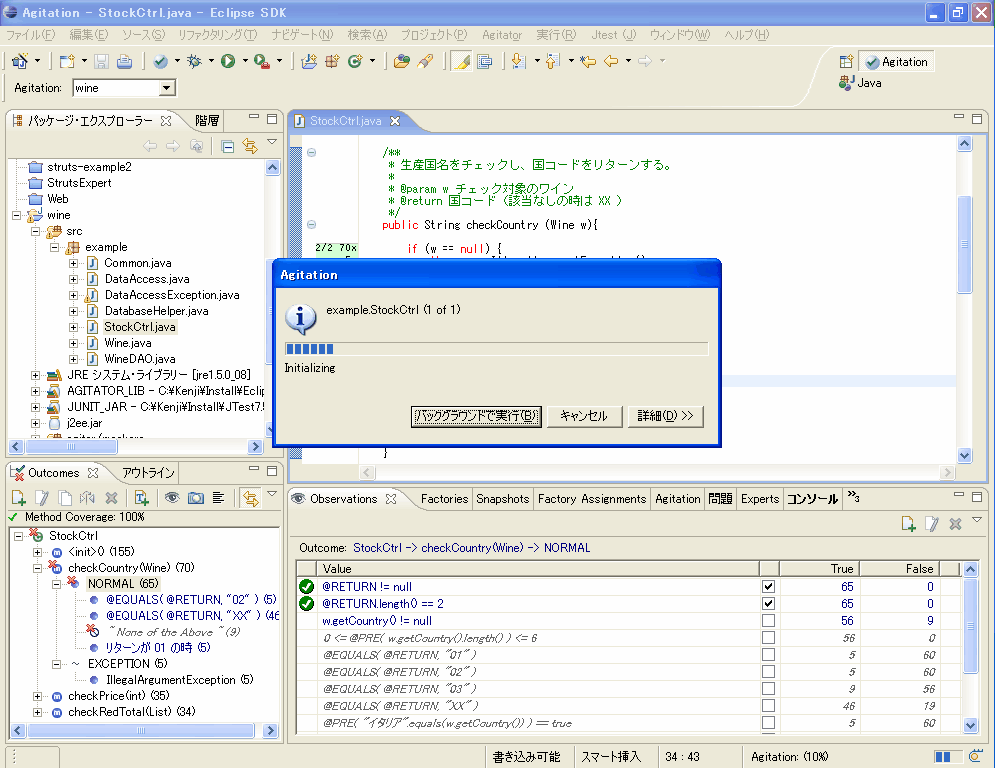Click remove X icon in Observations panel

click(x=955, y=524)
